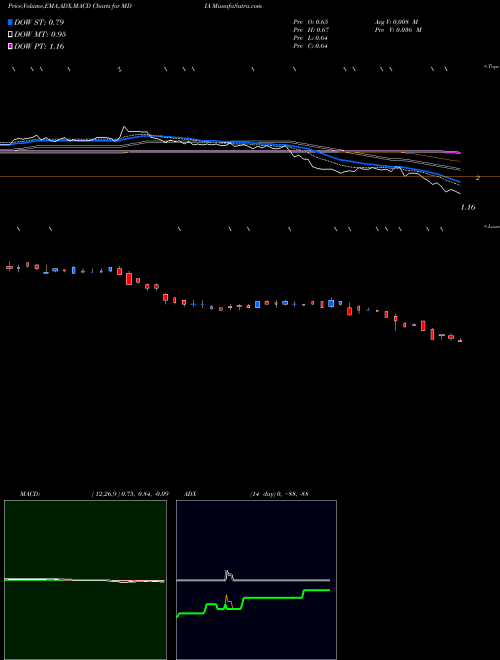This screenshot has width=500, height=660.
Task: Open the dark blue ADX indicator panel
Action: (x=256, y=580)
